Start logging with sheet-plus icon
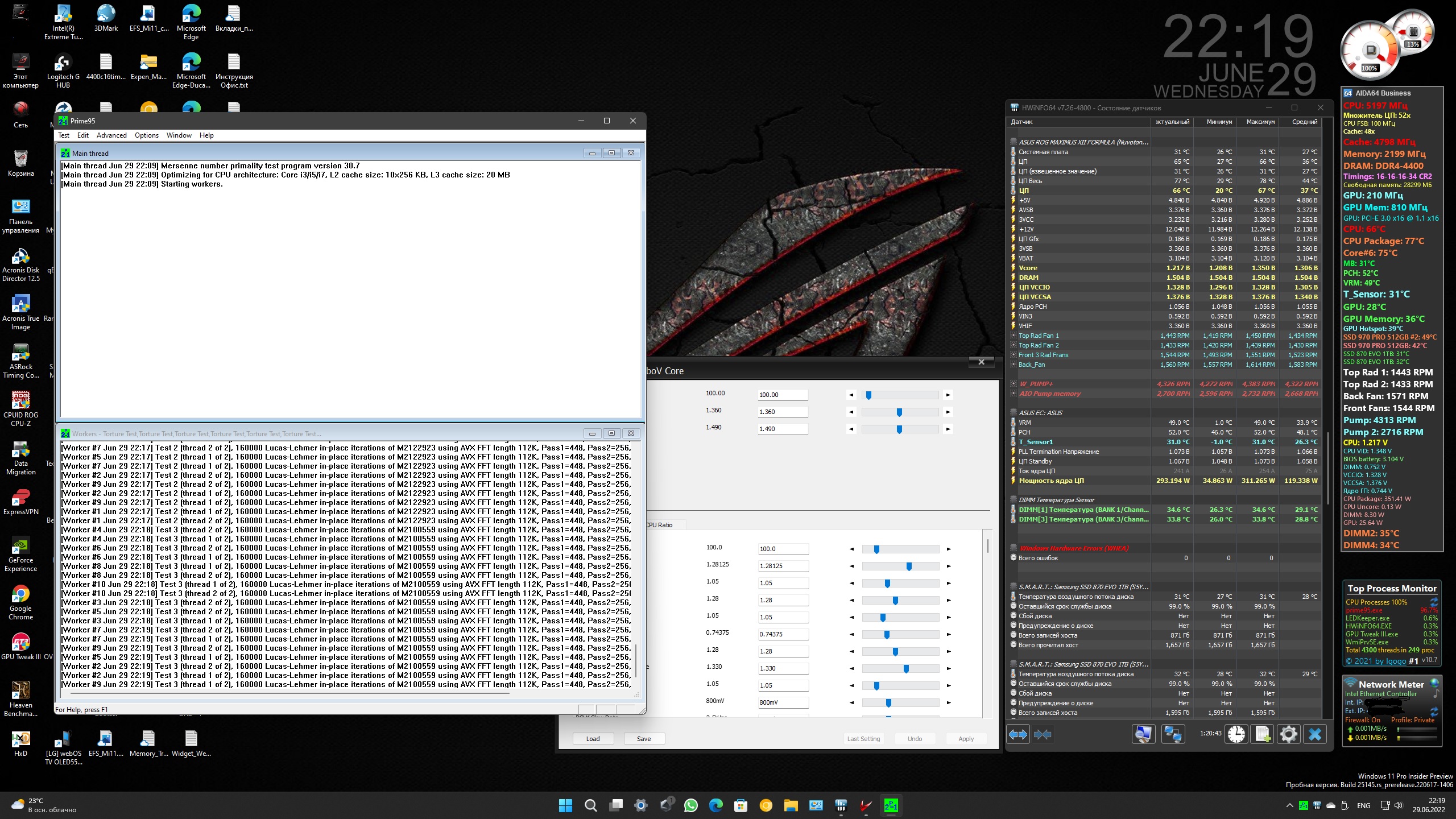The image size is (1456, 819). [1263, 734]
